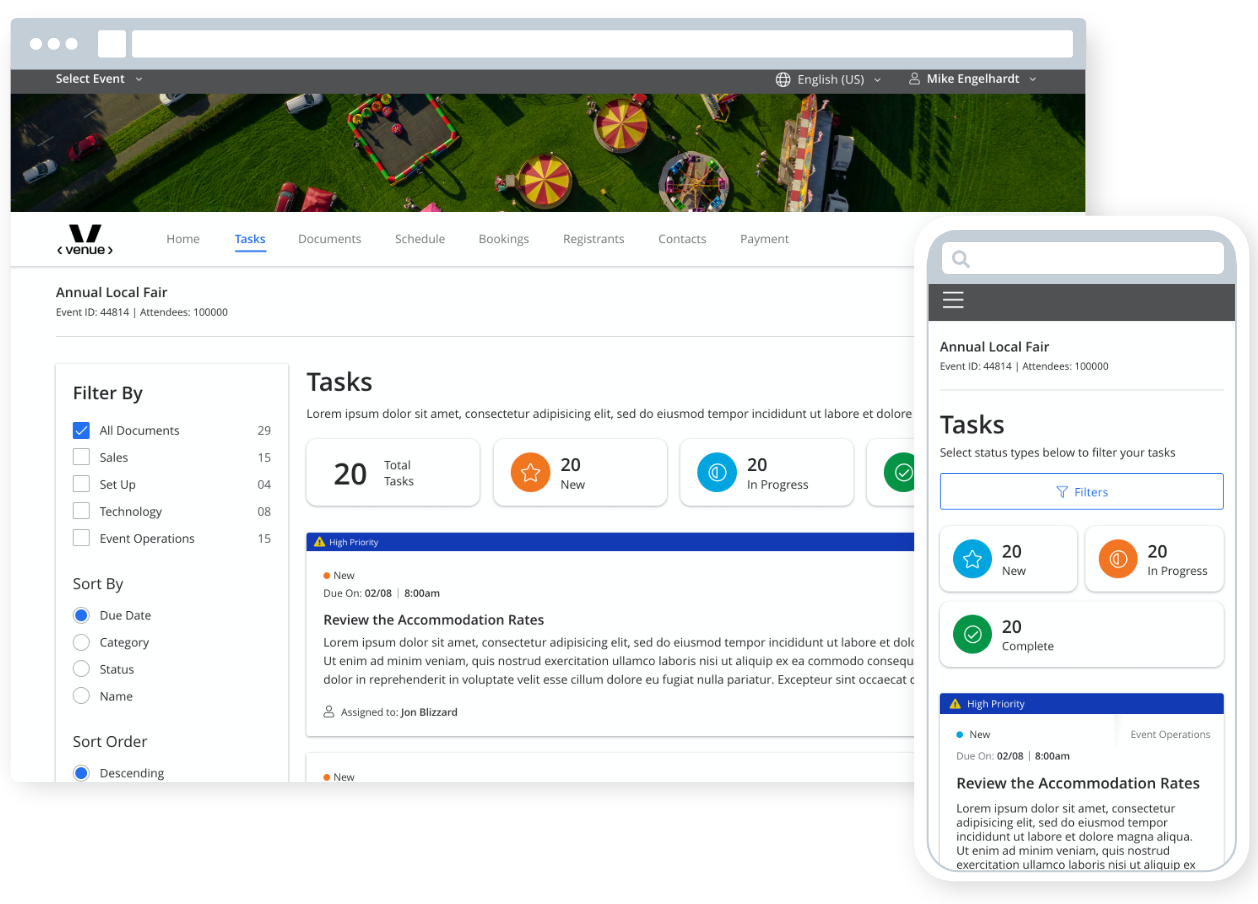Uncheck the All Documents filter checkbox
The image size is (1258, 904).
[82, 431]
